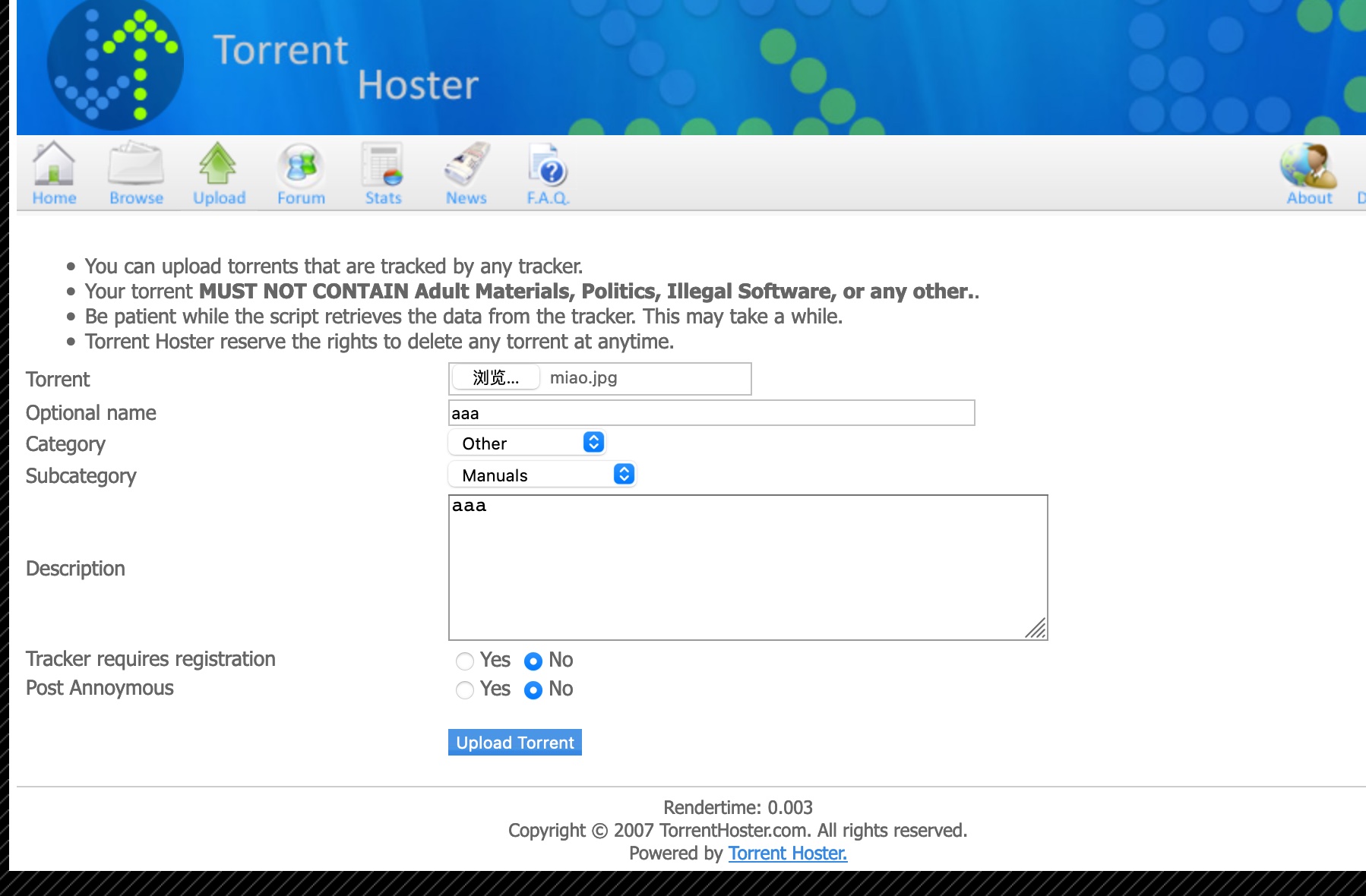
Task: Go to Home menu label
Action: coord(54,198)
